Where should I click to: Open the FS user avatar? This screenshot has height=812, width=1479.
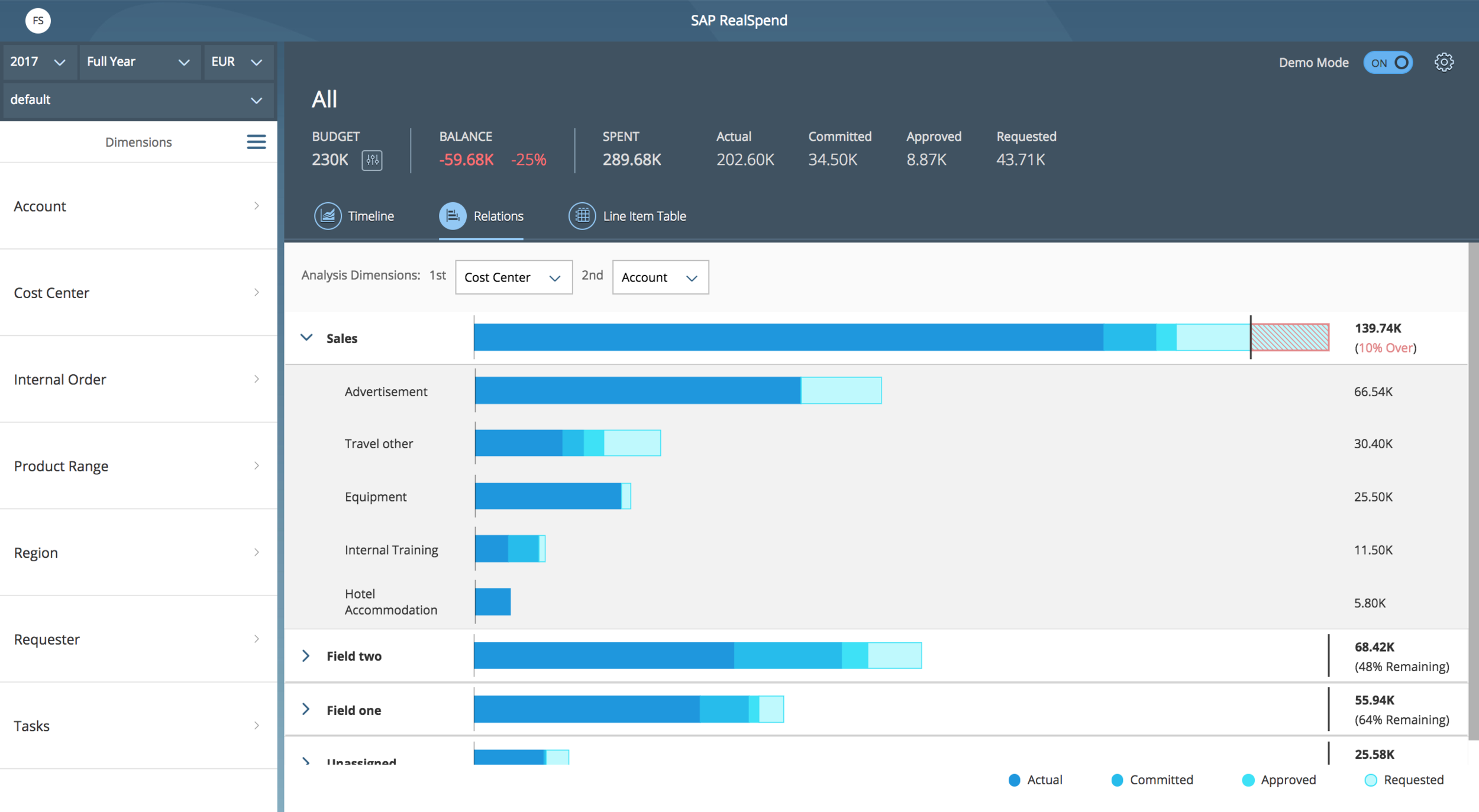[x=38, y=21]
